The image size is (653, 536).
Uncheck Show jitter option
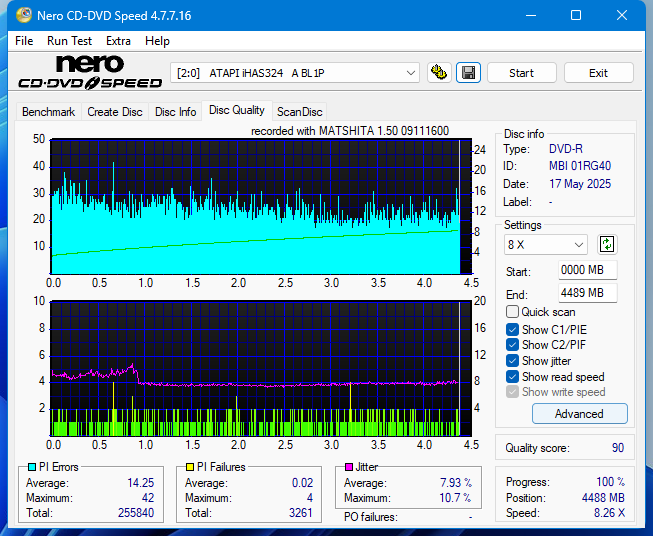point(513,361)
